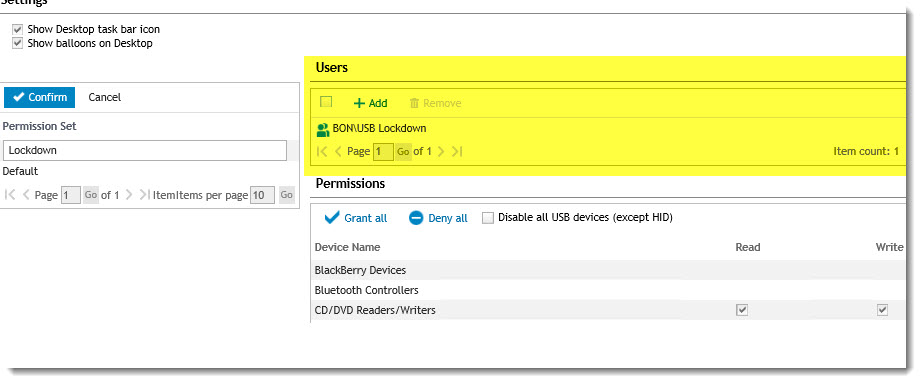Click Deny all permissions
921x383 pixels.
click(x=438, y=218)
